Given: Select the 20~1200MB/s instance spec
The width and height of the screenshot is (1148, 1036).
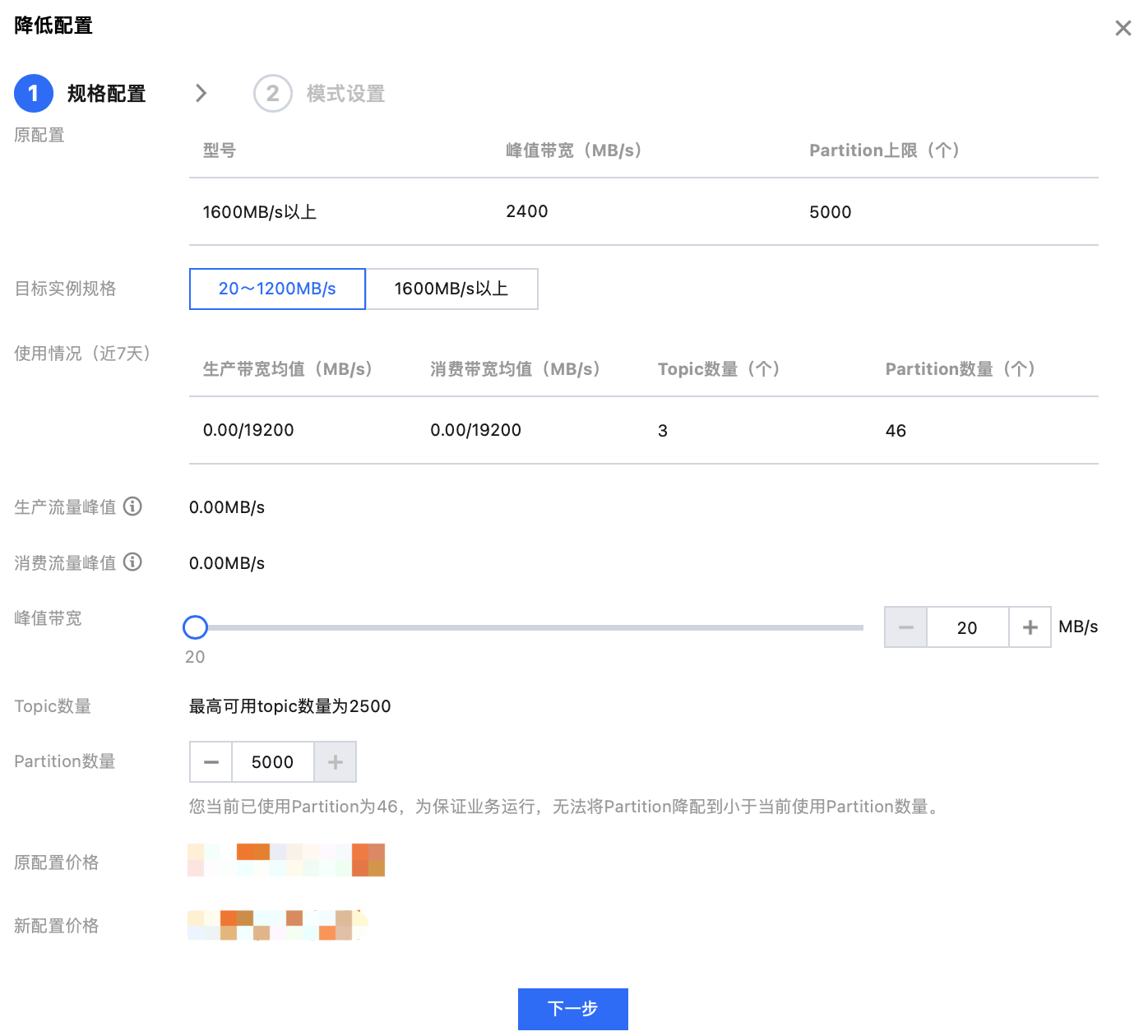Looking at the screenshot, I should tap(277, 289).
